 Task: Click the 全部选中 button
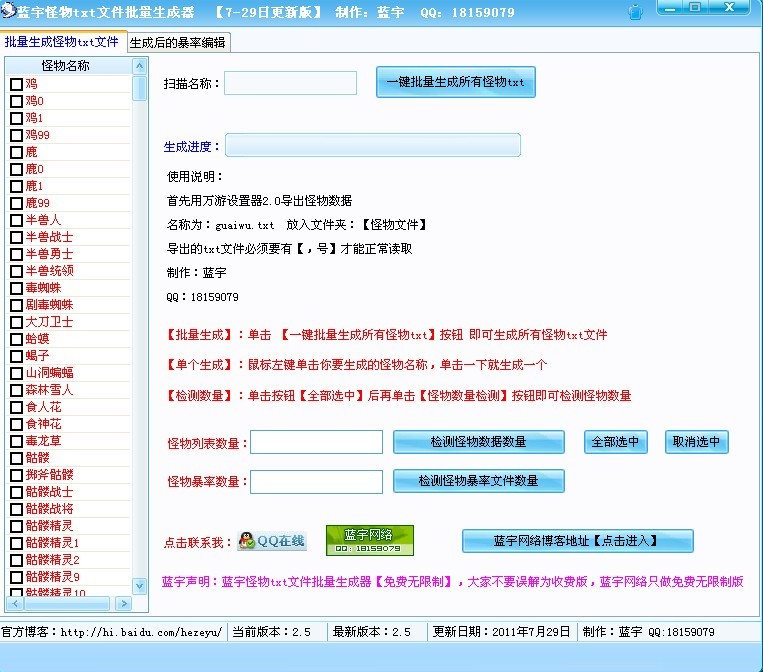(616, 442)
